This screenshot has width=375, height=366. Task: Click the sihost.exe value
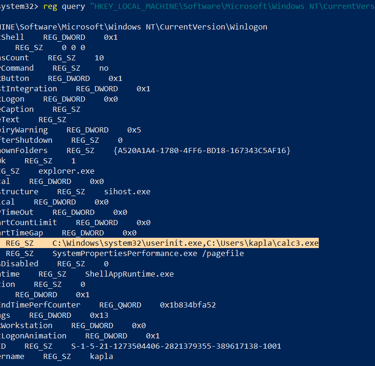(x=127, y=192)
